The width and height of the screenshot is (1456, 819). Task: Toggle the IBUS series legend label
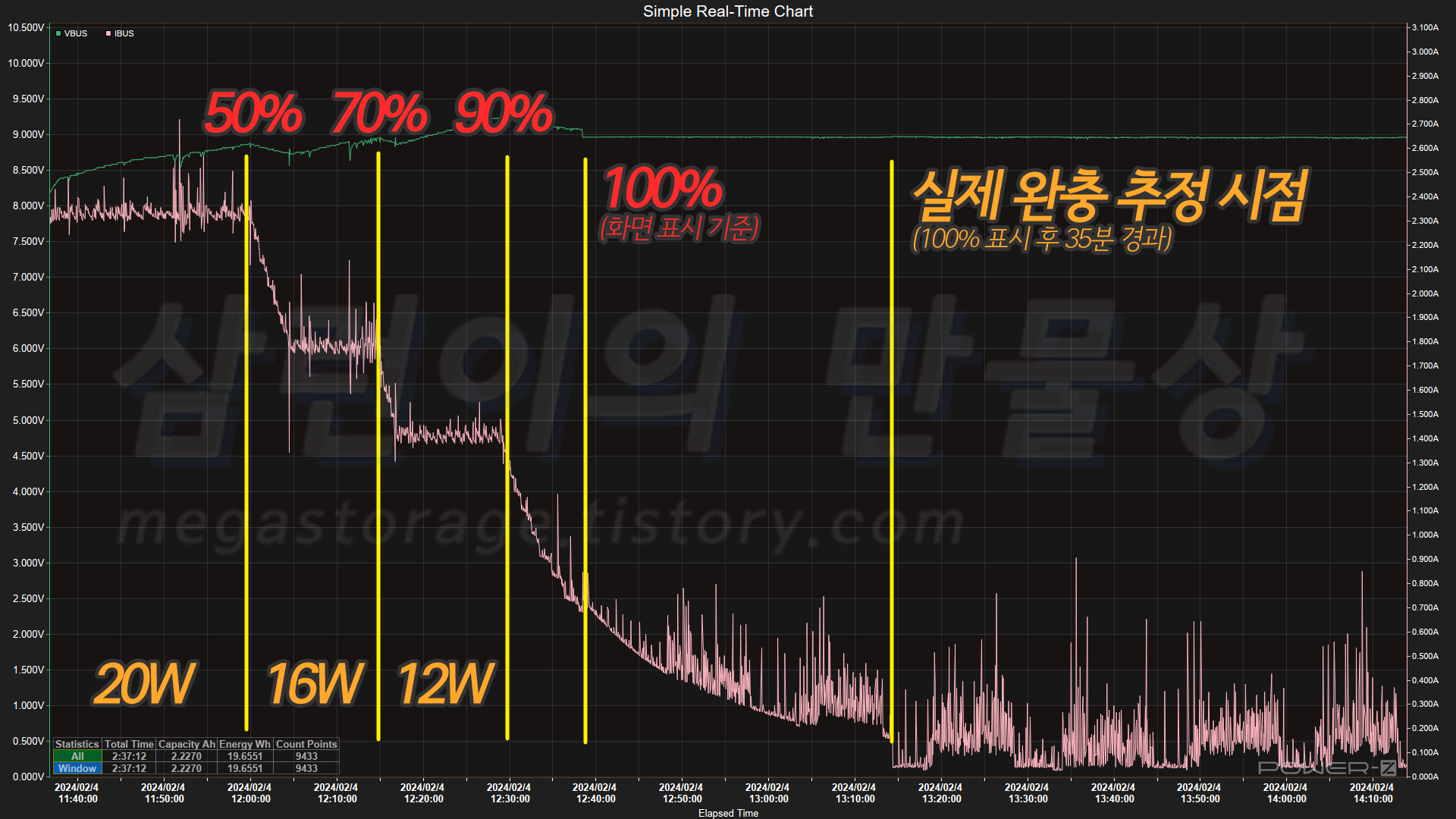[124, 33]
